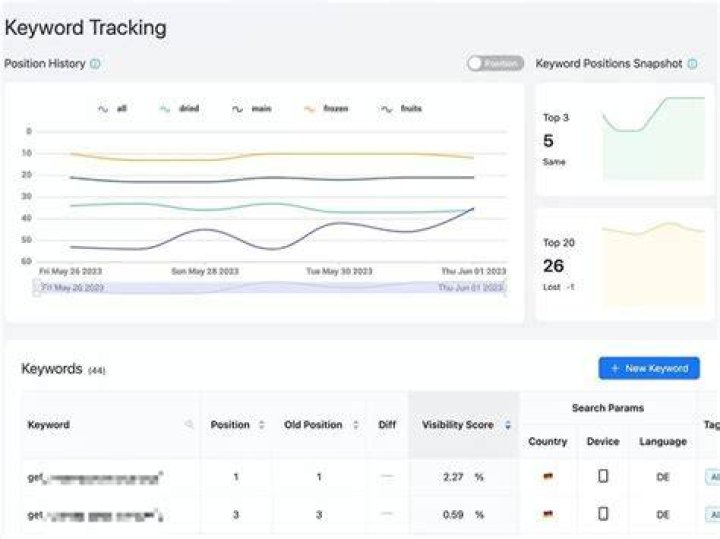Click the New Keyword button
The width and height of the screenshot is (720, 539).
pos(649,368)
